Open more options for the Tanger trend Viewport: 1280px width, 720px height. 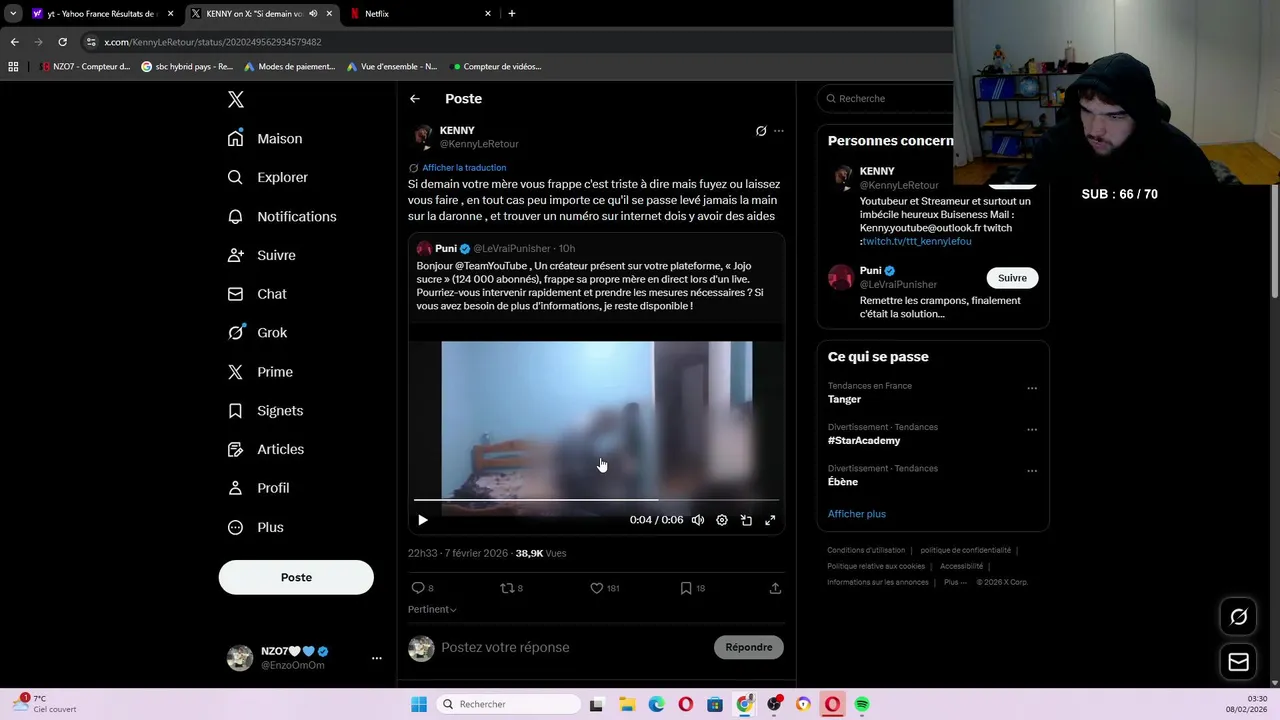[x=1032, y=388]
